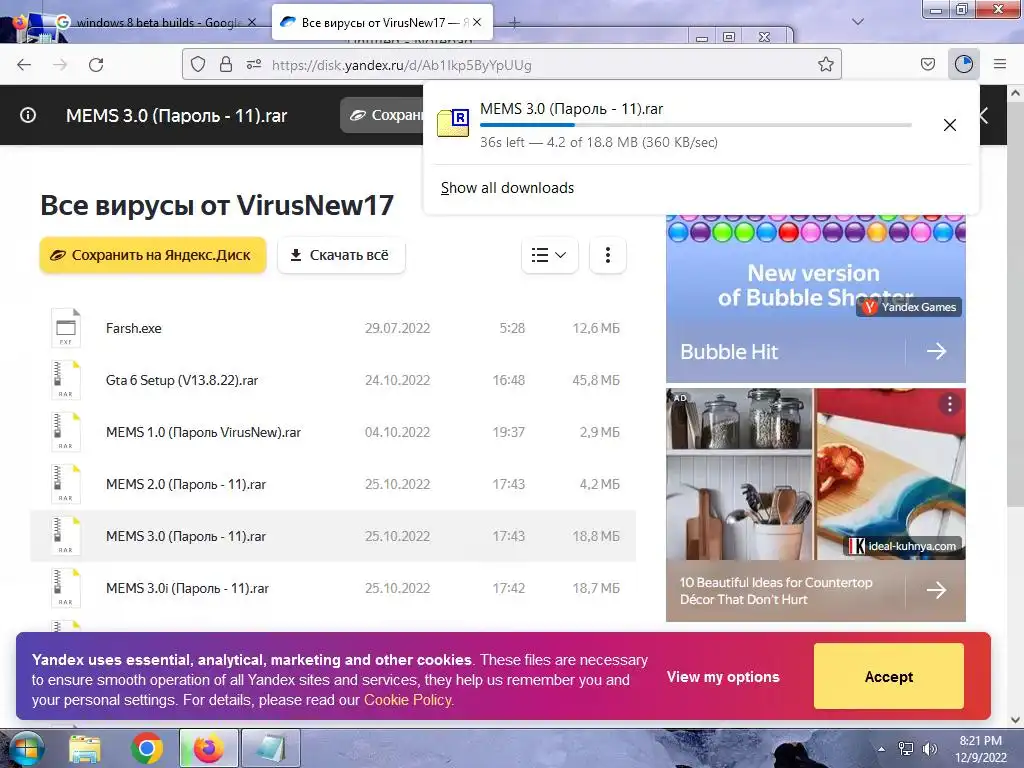Screen dimensions: 1024x768
Task: Click the Farsh.exe file icon
Action: pos(66,328)
